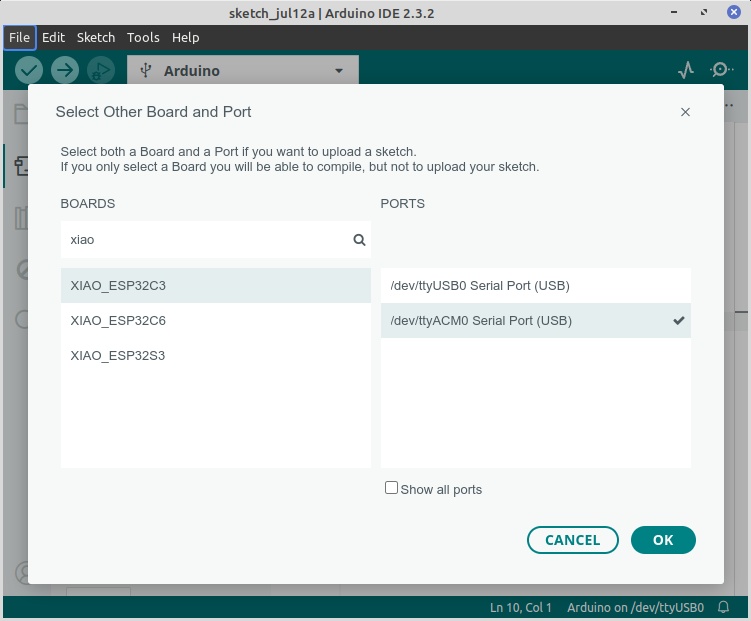Start the debugger from the toolbar icon
The width and height of the screenshot is (751, 621).
100,70
